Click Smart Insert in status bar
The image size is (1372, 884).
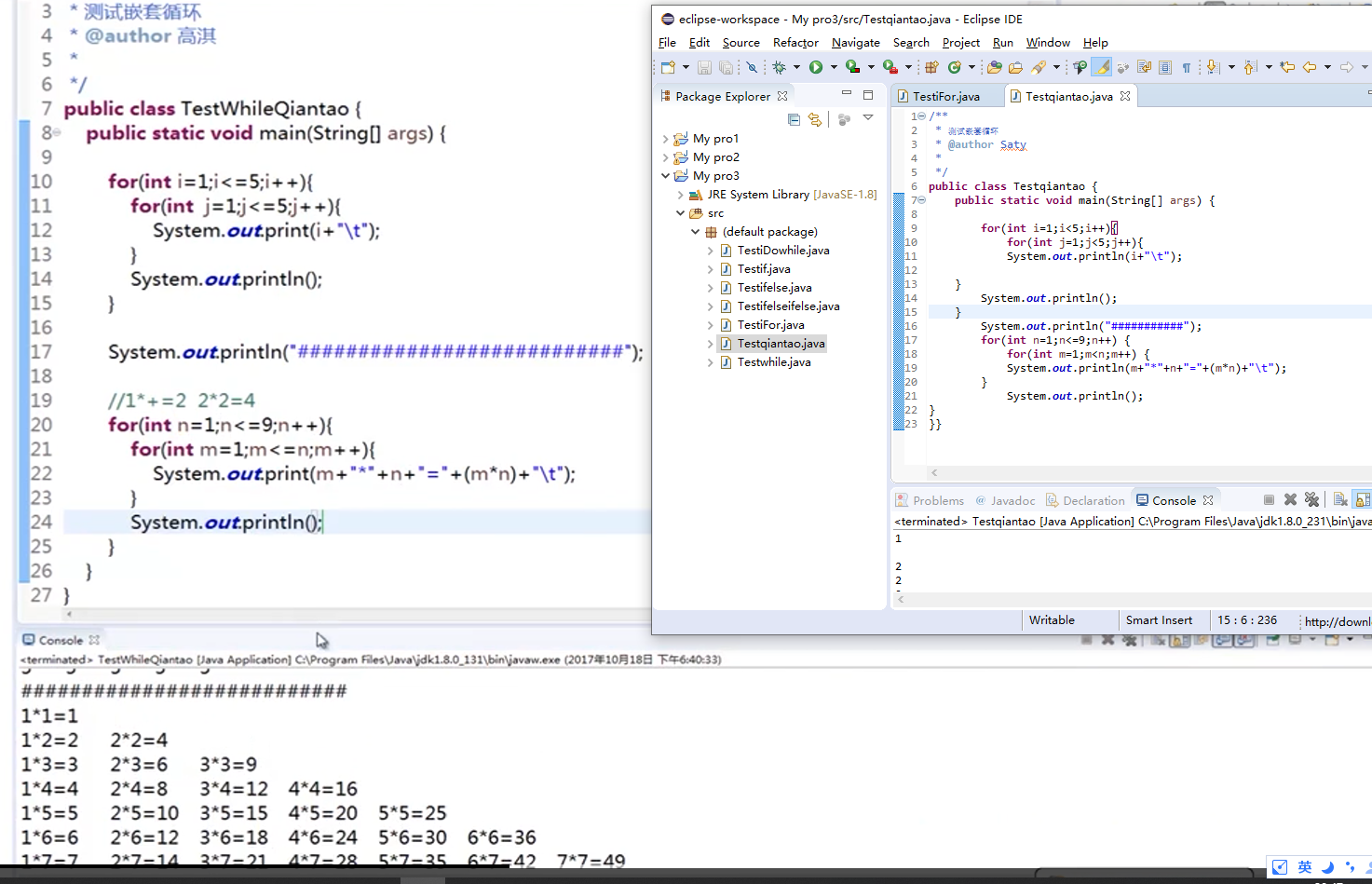pyautogui.click(x=1159, y=620)
